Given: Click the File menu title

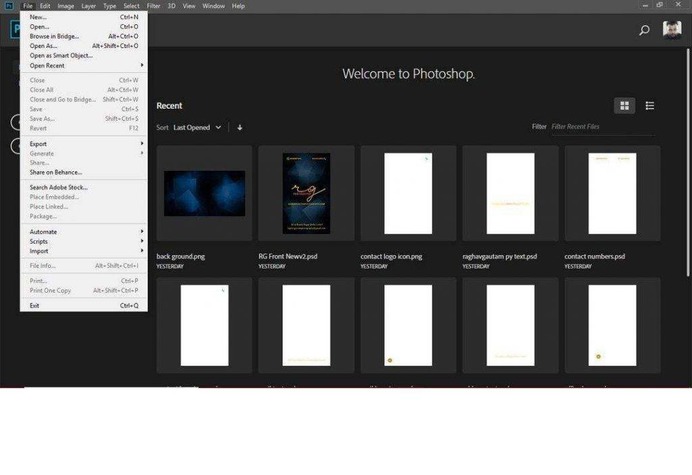Looking at the screenshot, I should click(27, 6).
